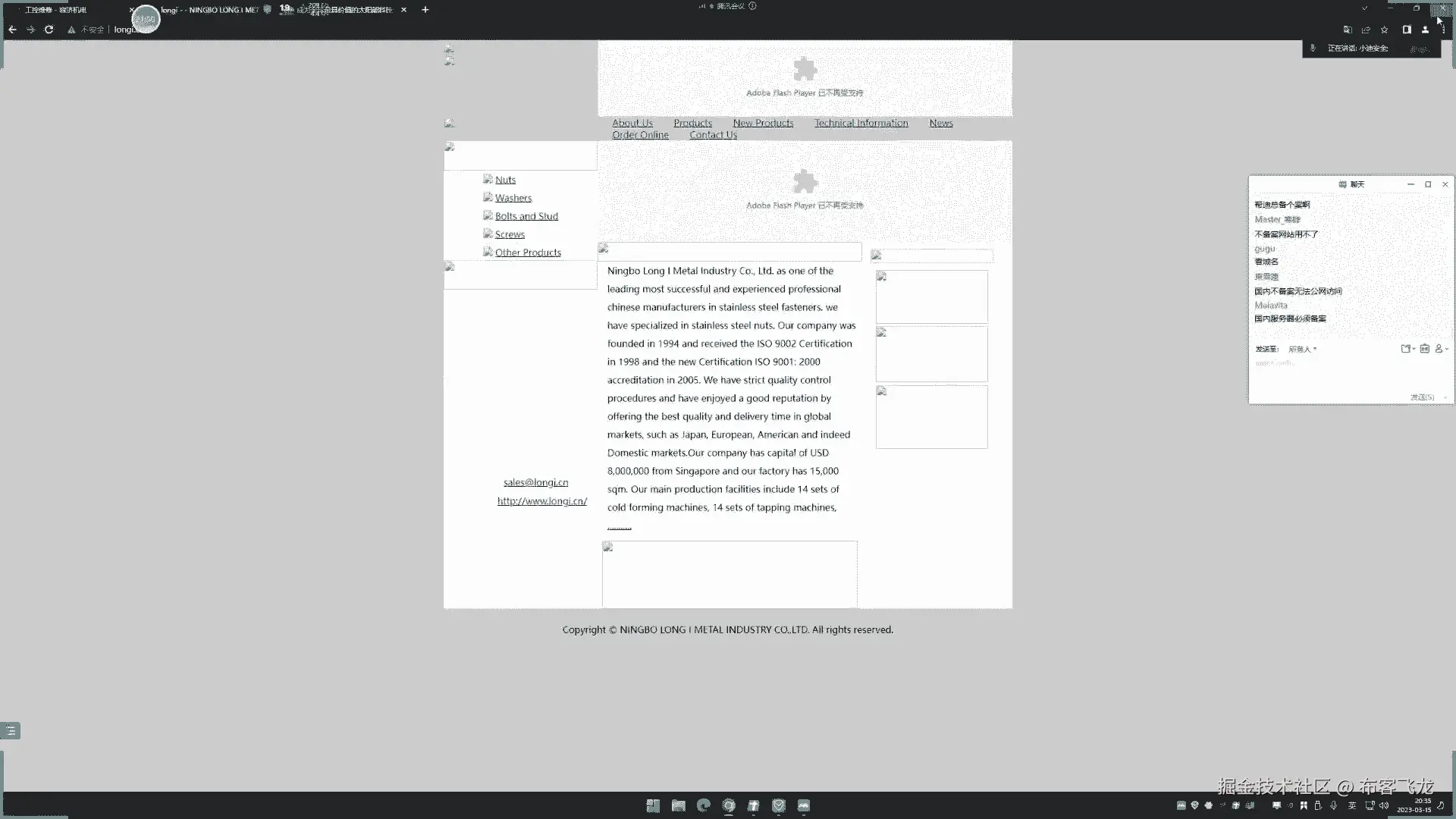Click the browser back arrow
1456x819 pixels.
12,30
